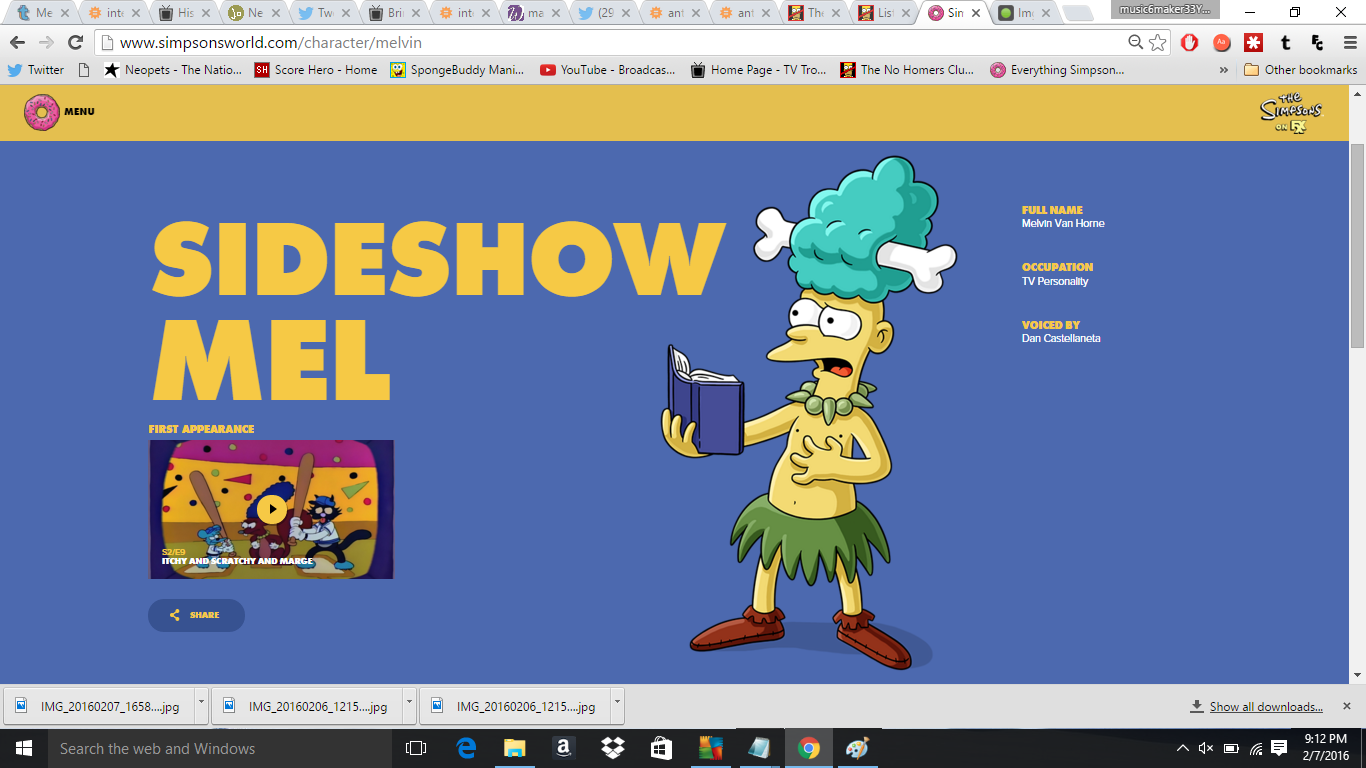Click the address bar URL field

pos(600,42)
